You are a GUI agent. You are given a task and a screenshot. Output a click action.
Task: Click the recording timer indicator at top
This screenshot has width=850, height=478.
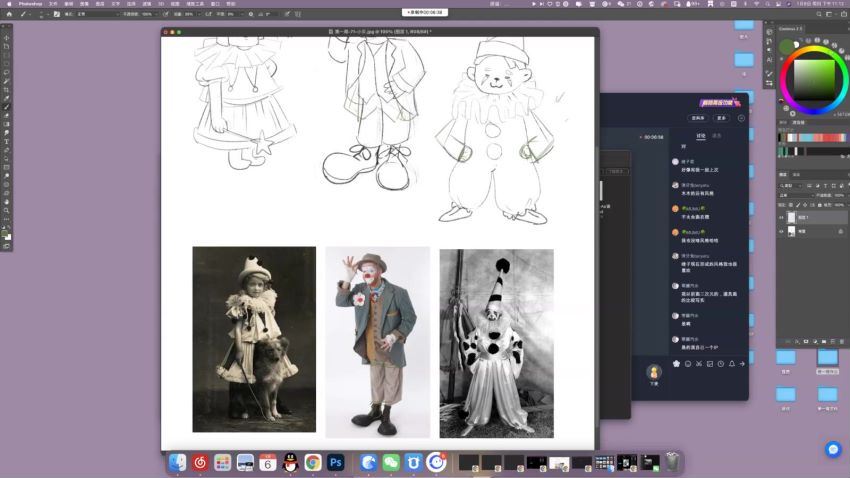[x=425, y=12]
